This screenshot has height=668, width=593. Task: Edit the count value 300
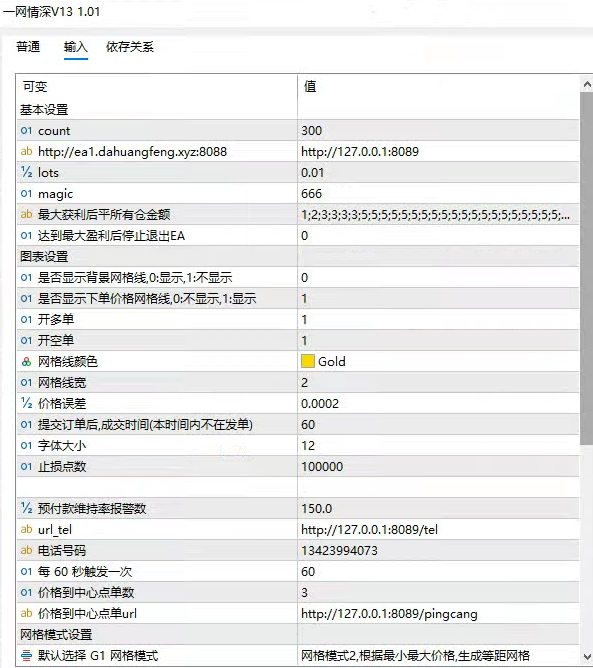[438, 130]
